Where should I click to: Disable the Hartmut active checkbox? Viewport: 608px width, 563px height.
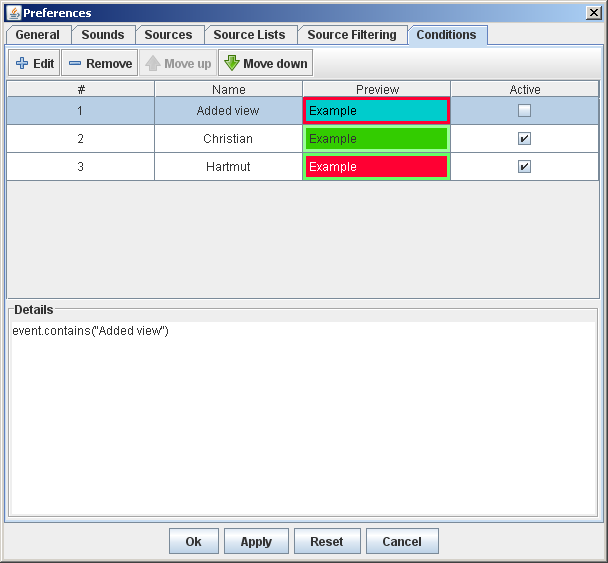click(x=524, y=167)
